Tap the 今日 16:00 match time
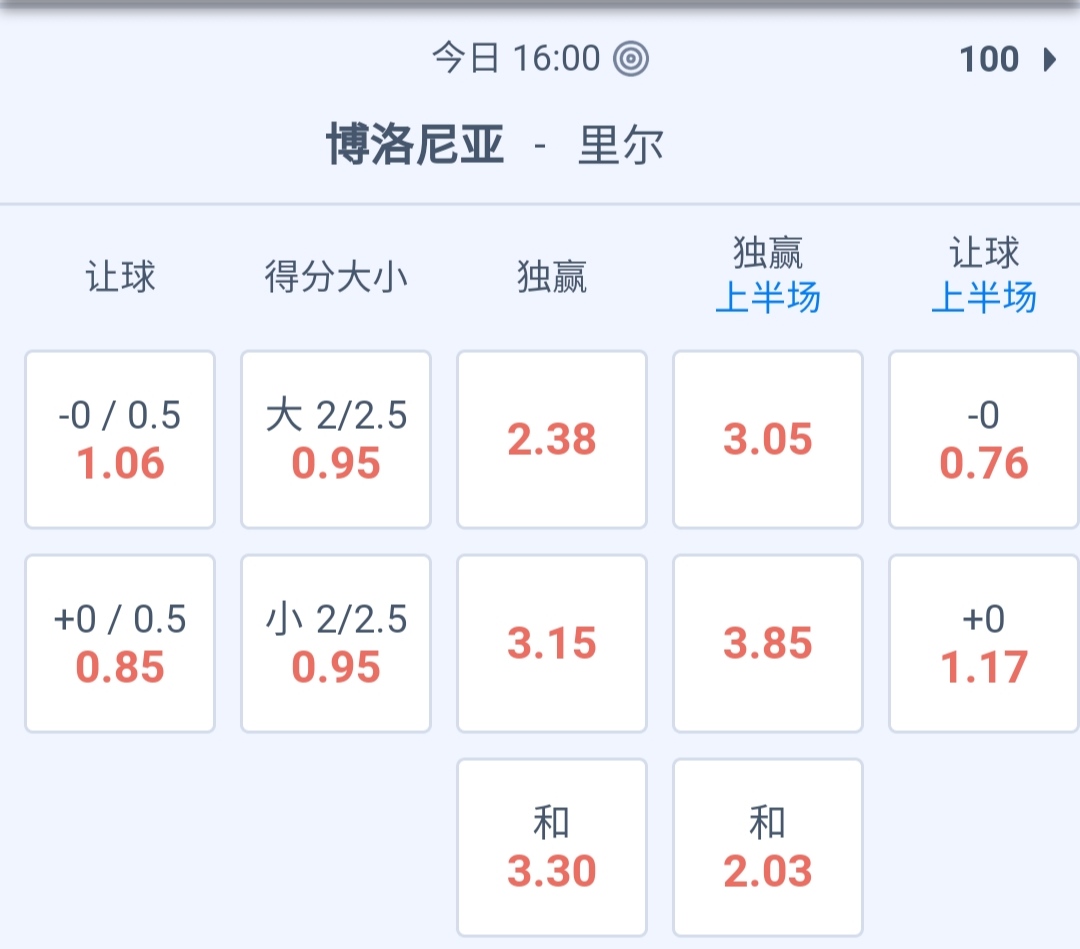This screenshot has width=1080, height=949. click(x=516, y=59)
